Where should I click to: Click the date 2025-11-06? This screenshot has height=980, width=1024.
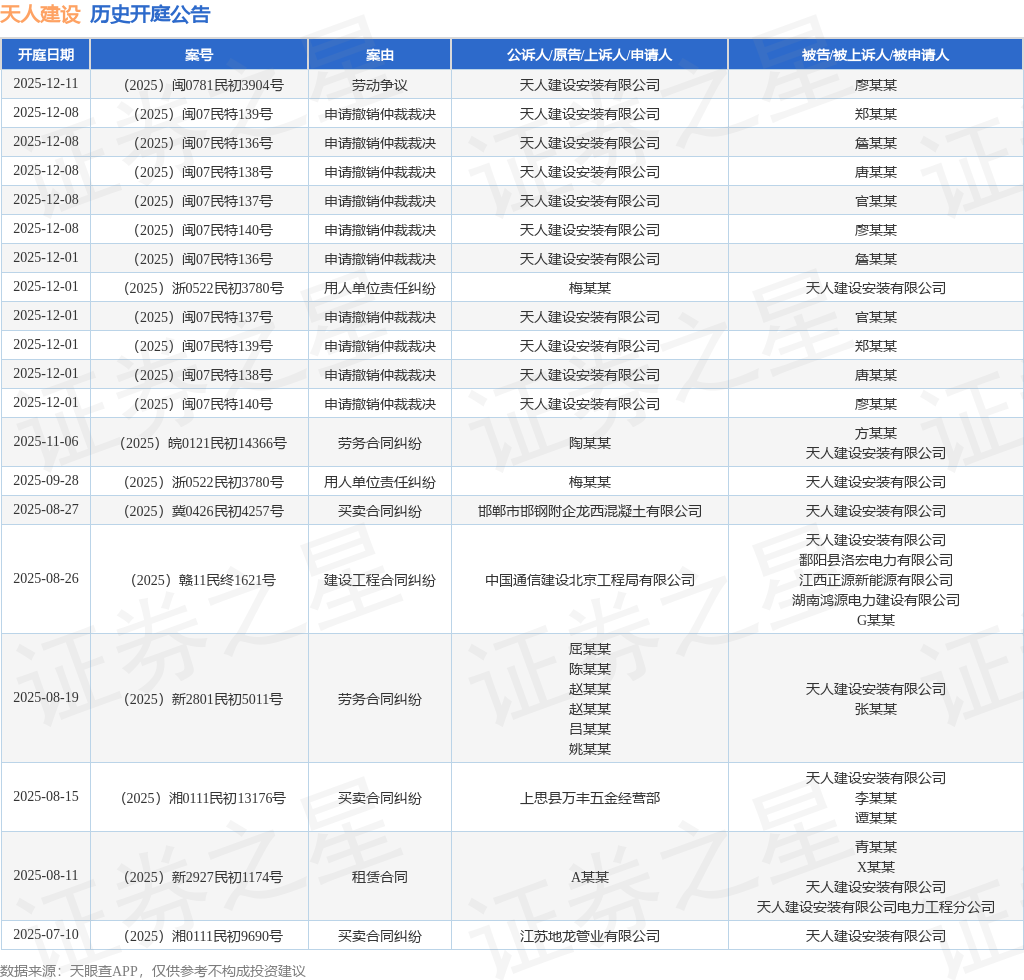46,441
